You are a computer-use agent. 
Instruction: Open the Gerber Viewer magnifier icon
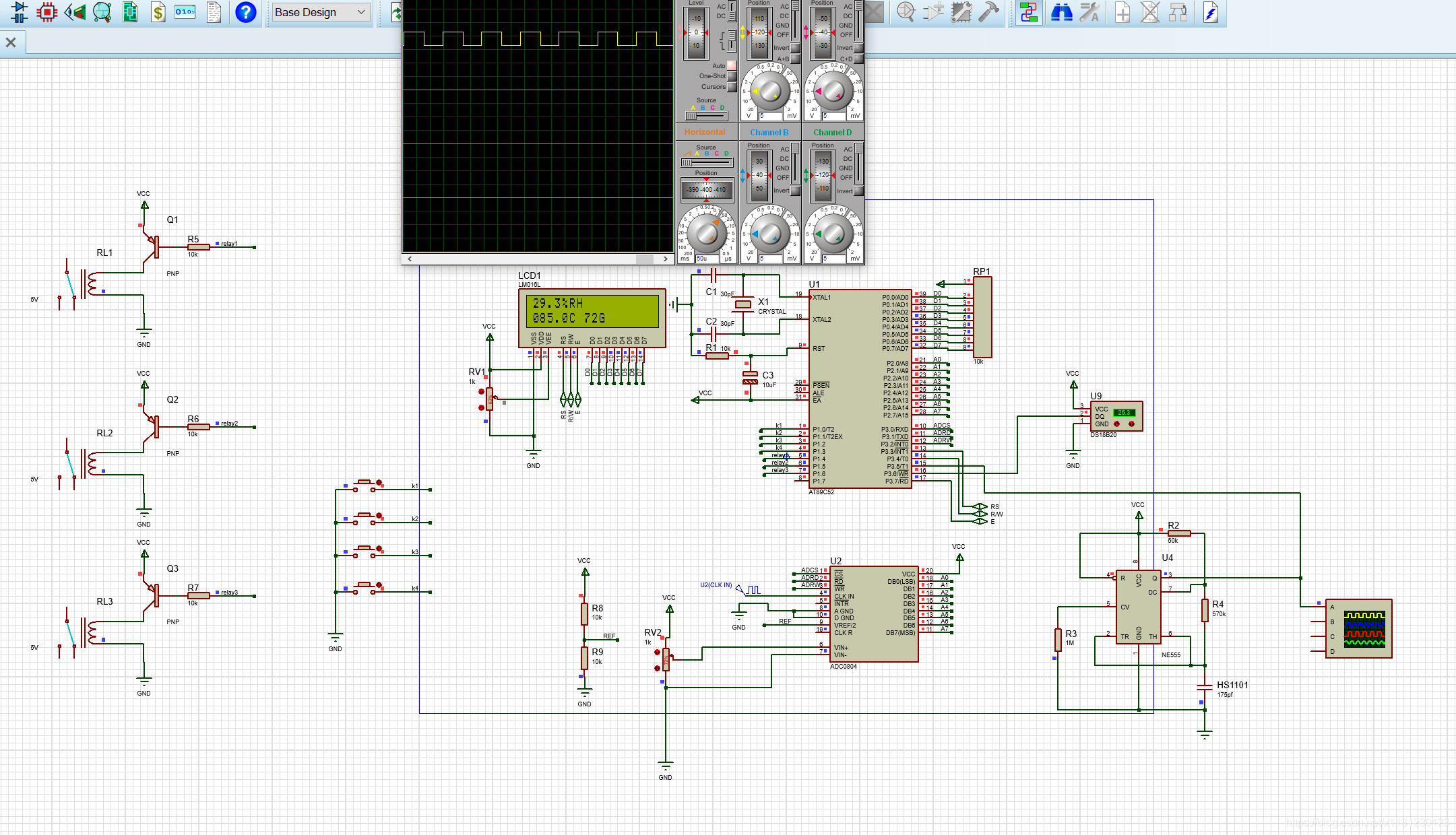point(102,12)
